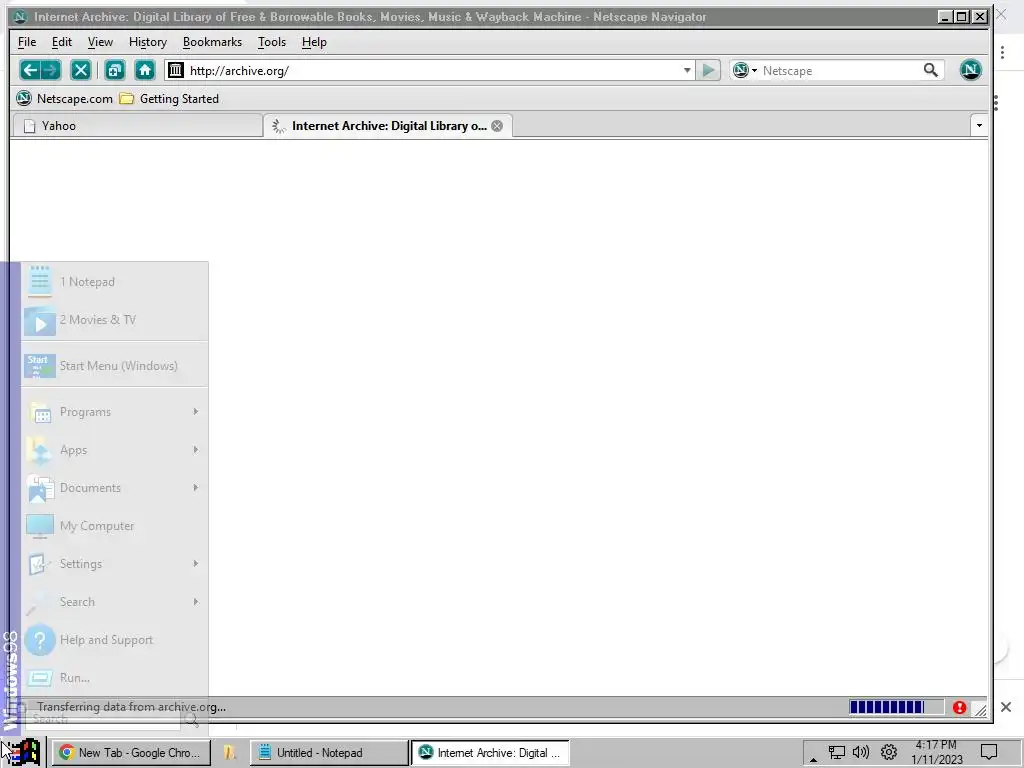The image size is (1024, 768).
Task: Click the status text Transferring data from archive.org
Action: (131, 707)
